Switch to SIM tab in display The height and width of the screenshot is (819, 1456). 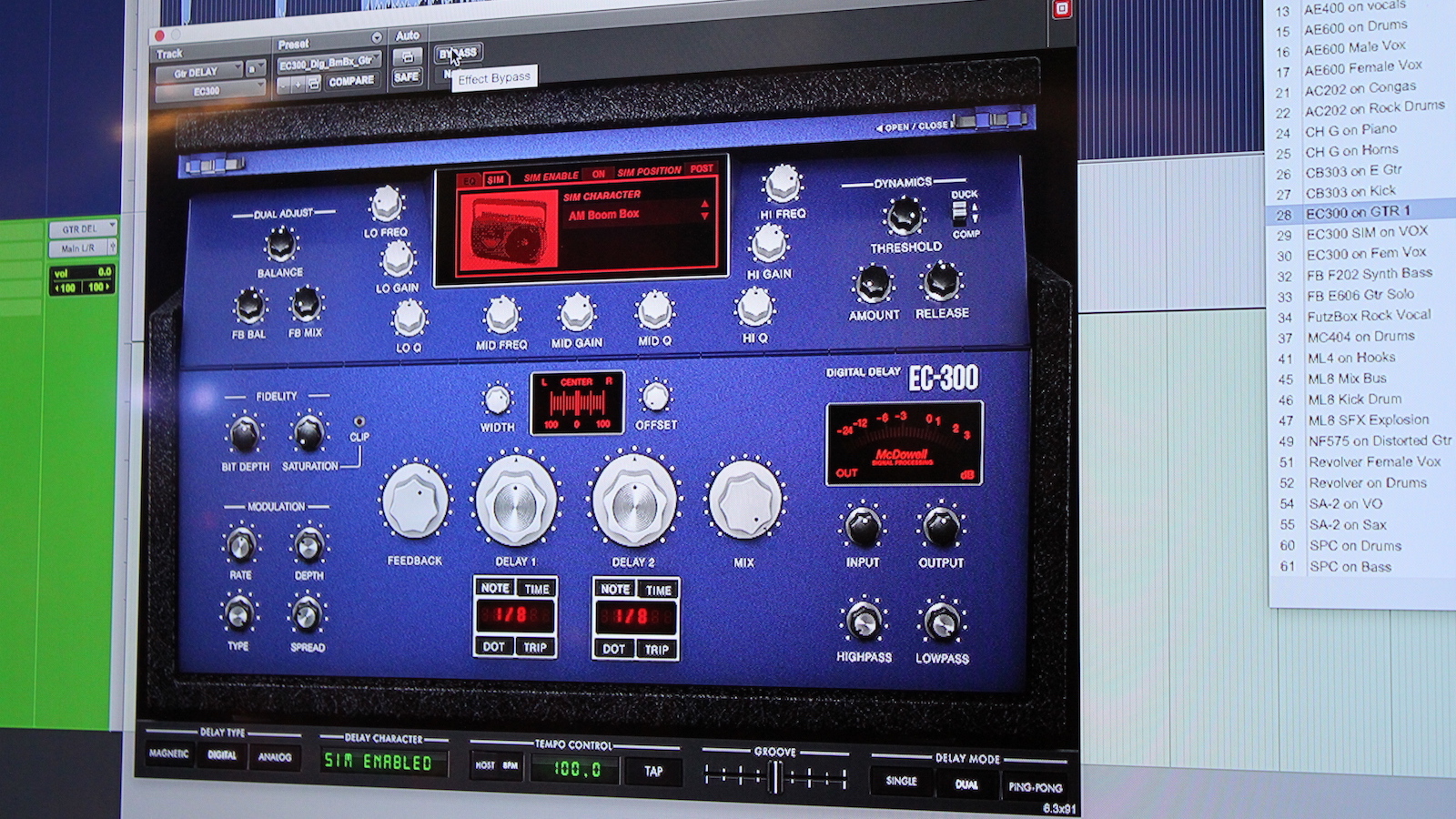click(x=495, y=179)
